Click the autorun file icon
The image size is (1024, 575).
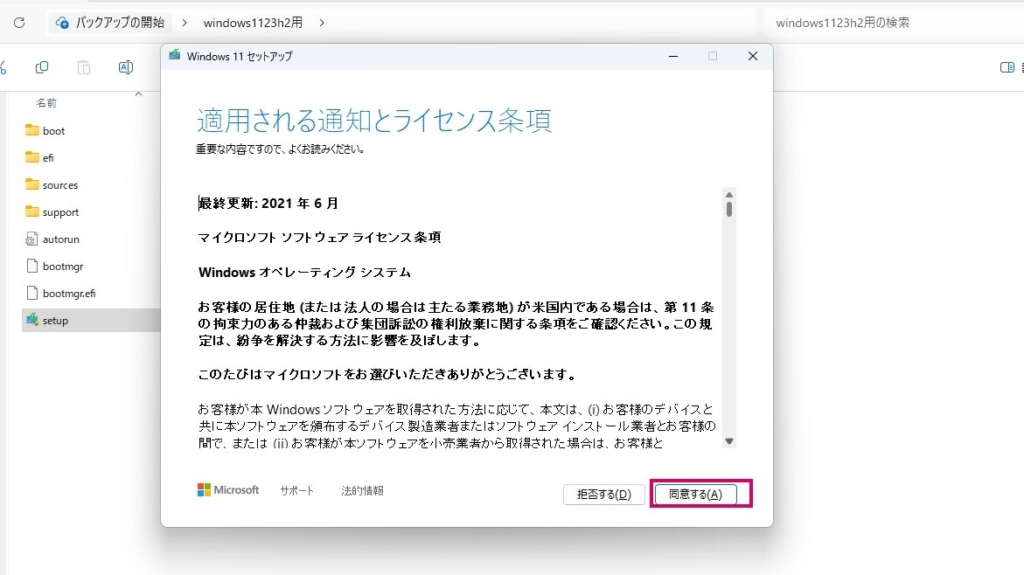click(x=32, y=238)
